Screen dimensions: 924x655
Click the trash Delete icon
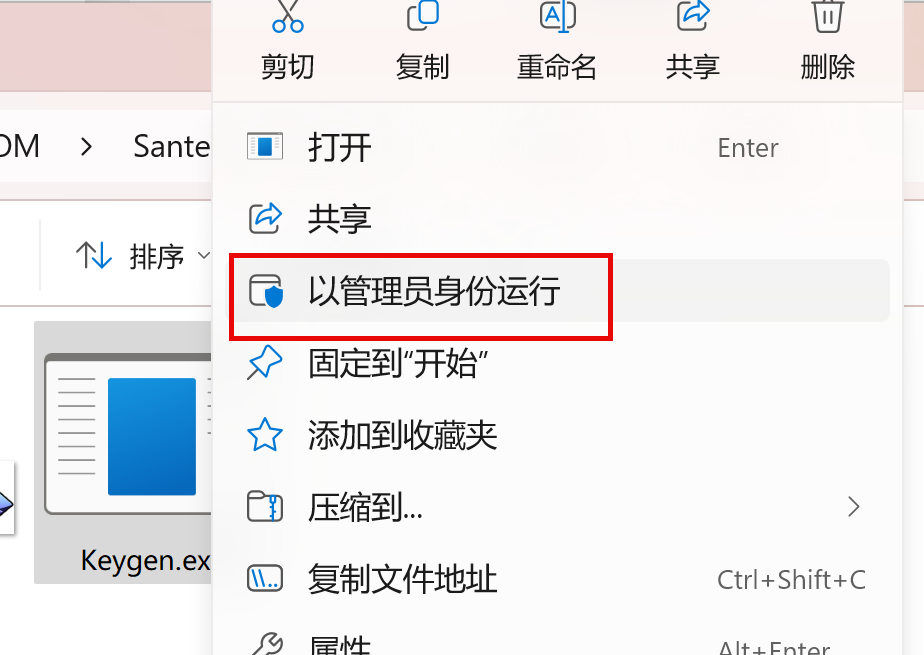click(827, 16)
